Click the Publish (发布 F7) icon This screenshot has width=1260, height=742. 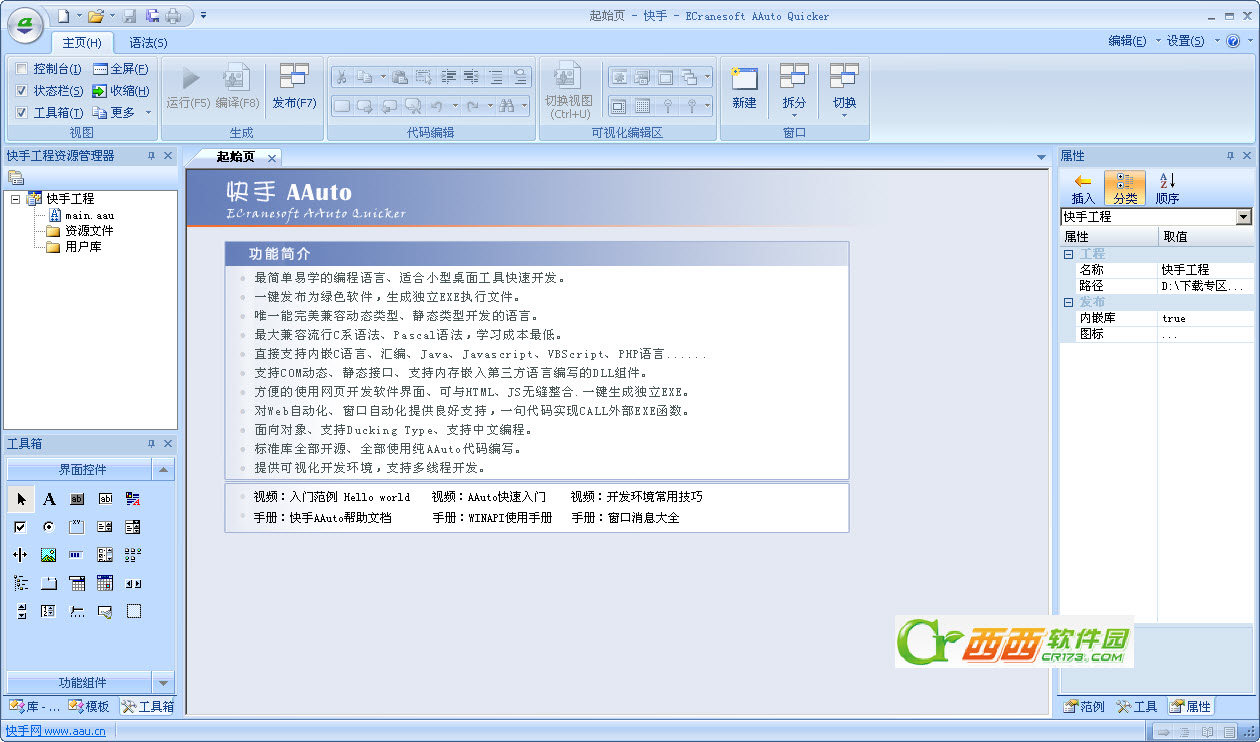pyautogui.click(x=294, y=78)
